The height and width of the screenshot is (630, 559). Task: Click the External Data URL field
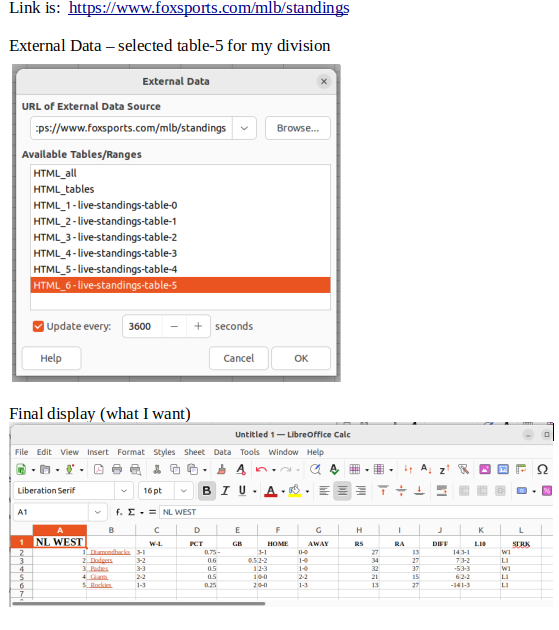click(131, 128)
